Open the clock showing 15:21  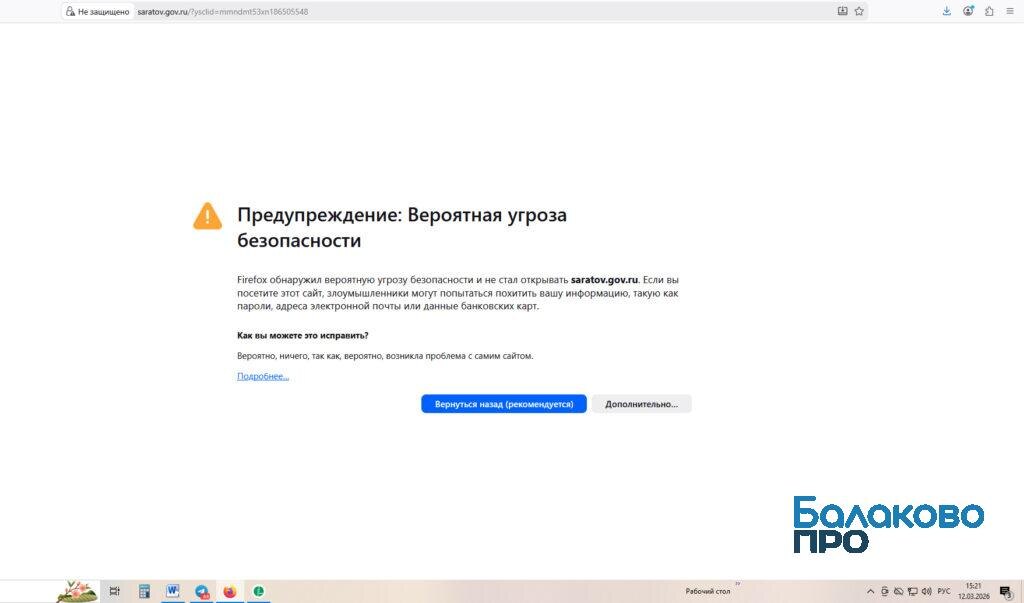(x=974, y=591)
